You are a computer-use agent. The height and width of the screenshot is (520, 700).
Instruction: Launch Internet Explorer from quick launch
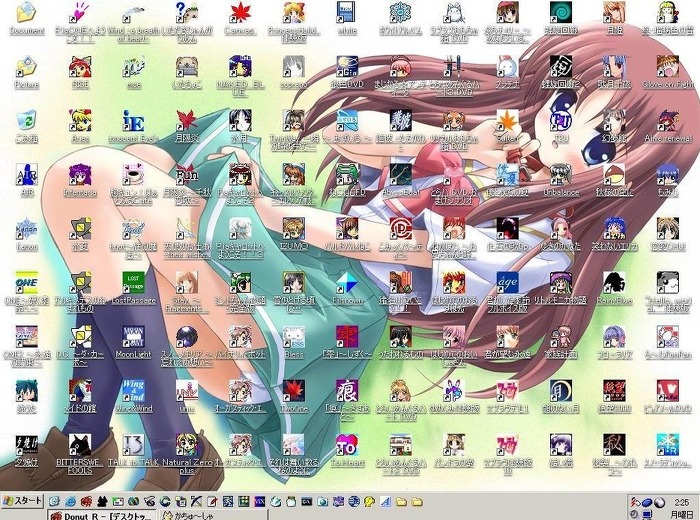pos(70,502)
